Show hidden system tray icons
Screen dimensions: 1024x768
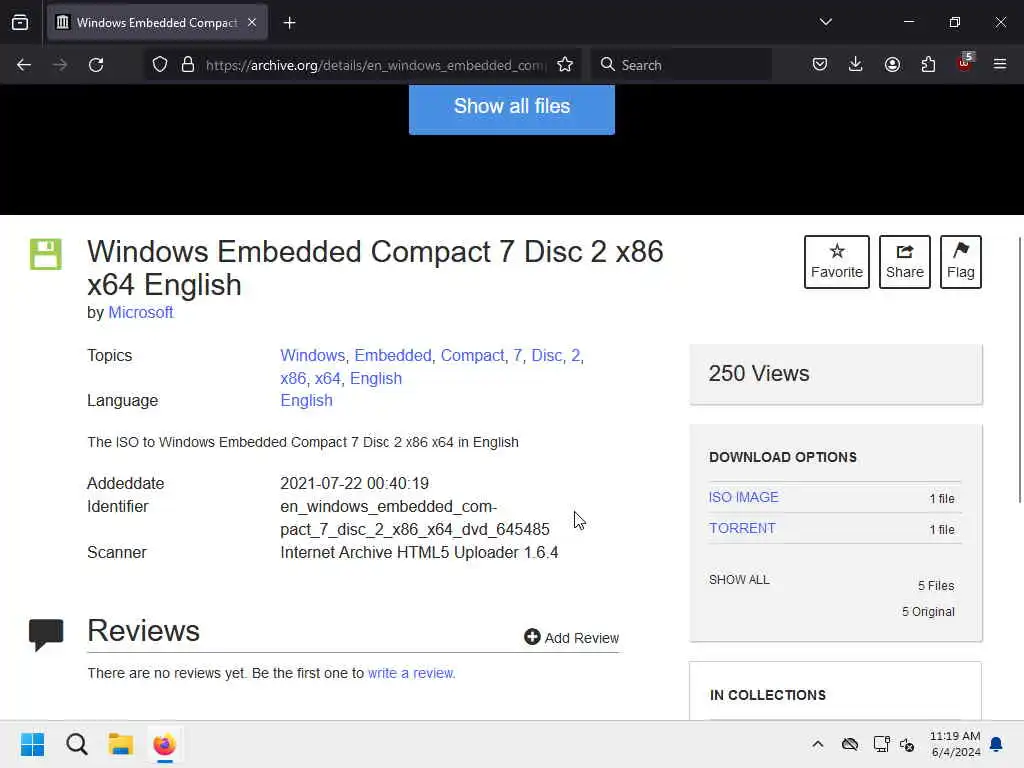[818, 744]
